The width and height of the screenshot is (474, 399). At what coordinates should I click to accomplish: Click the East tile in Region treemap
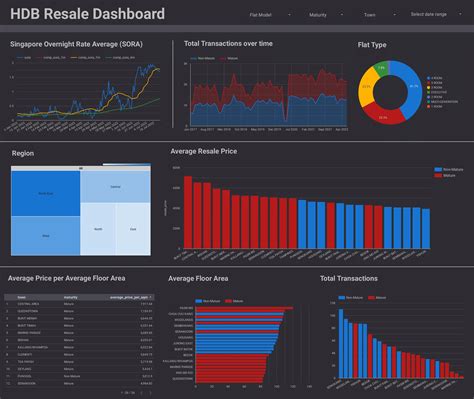coord(133,229)
